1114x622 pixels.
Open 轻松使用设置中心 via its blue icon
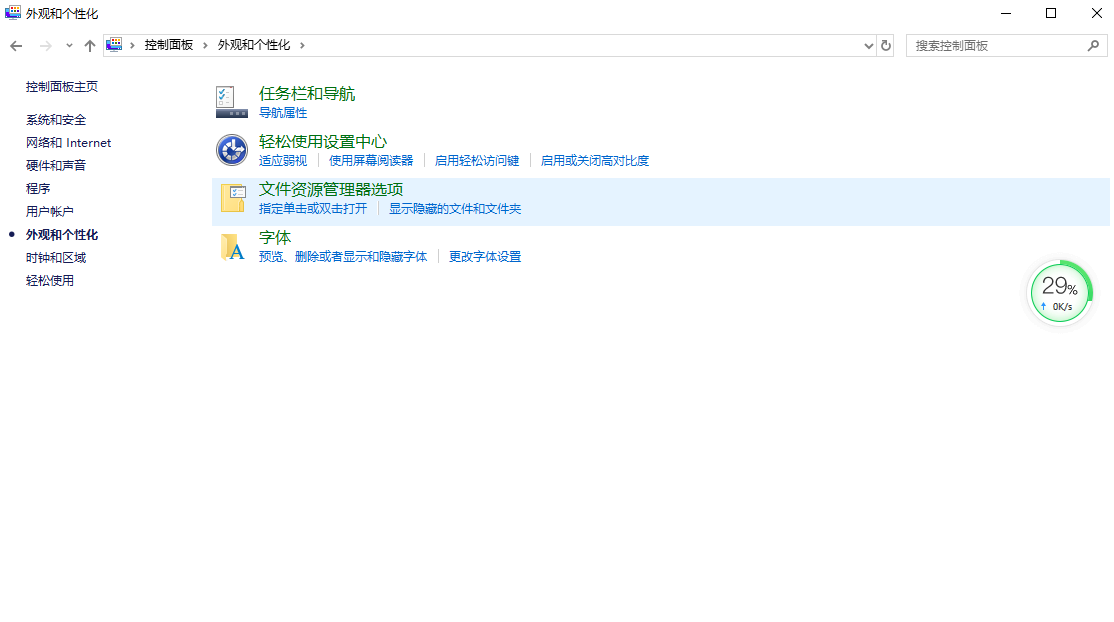pos(231,148)
